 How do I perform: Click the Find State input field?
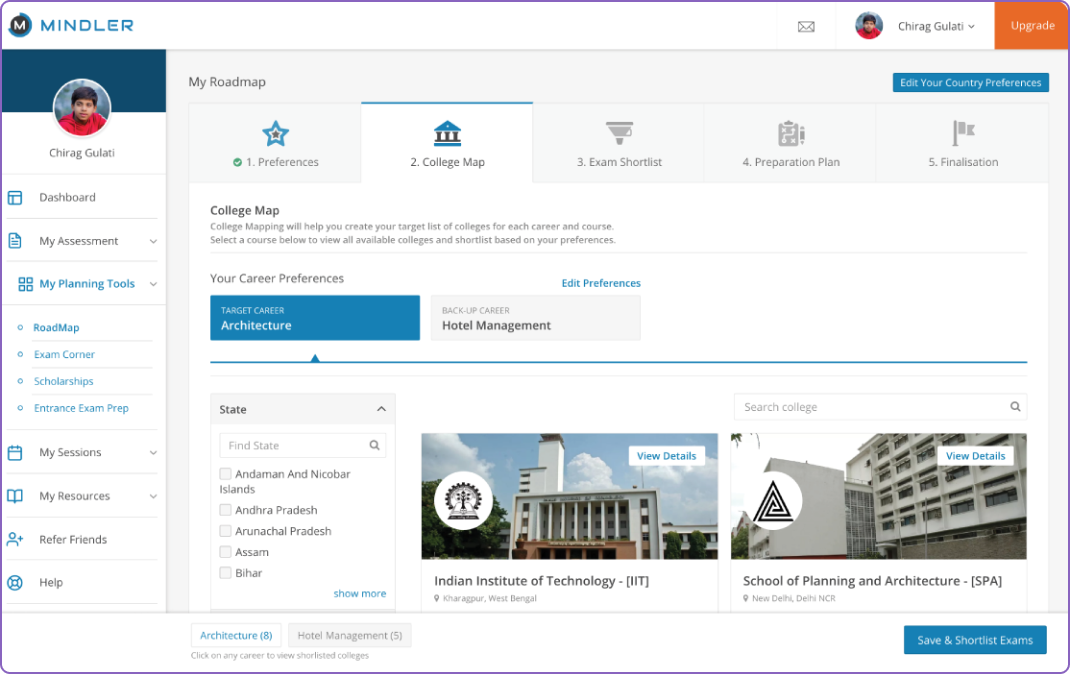pos(303,445)
